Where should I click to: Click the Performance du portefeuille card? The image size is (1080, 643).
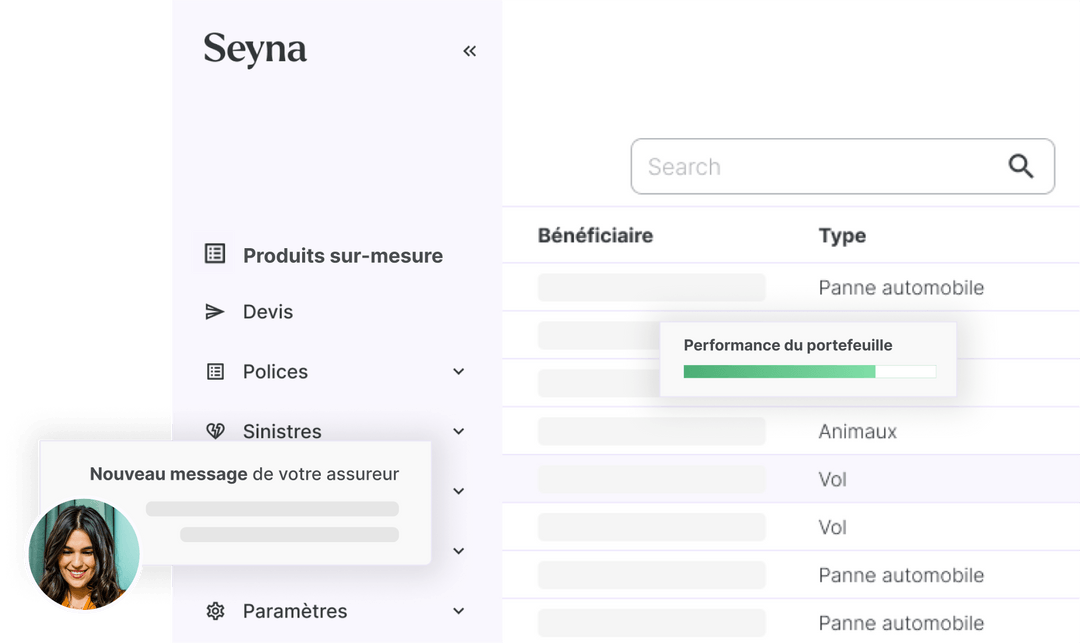click(x=807, y=358)
